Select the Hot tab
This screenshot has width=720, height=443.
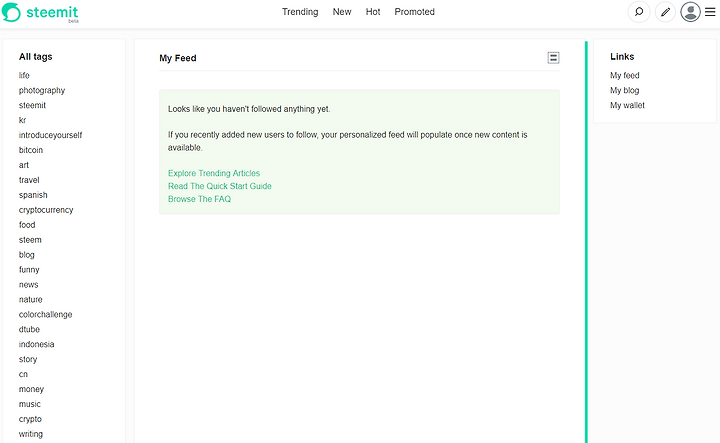coord(373,12)
